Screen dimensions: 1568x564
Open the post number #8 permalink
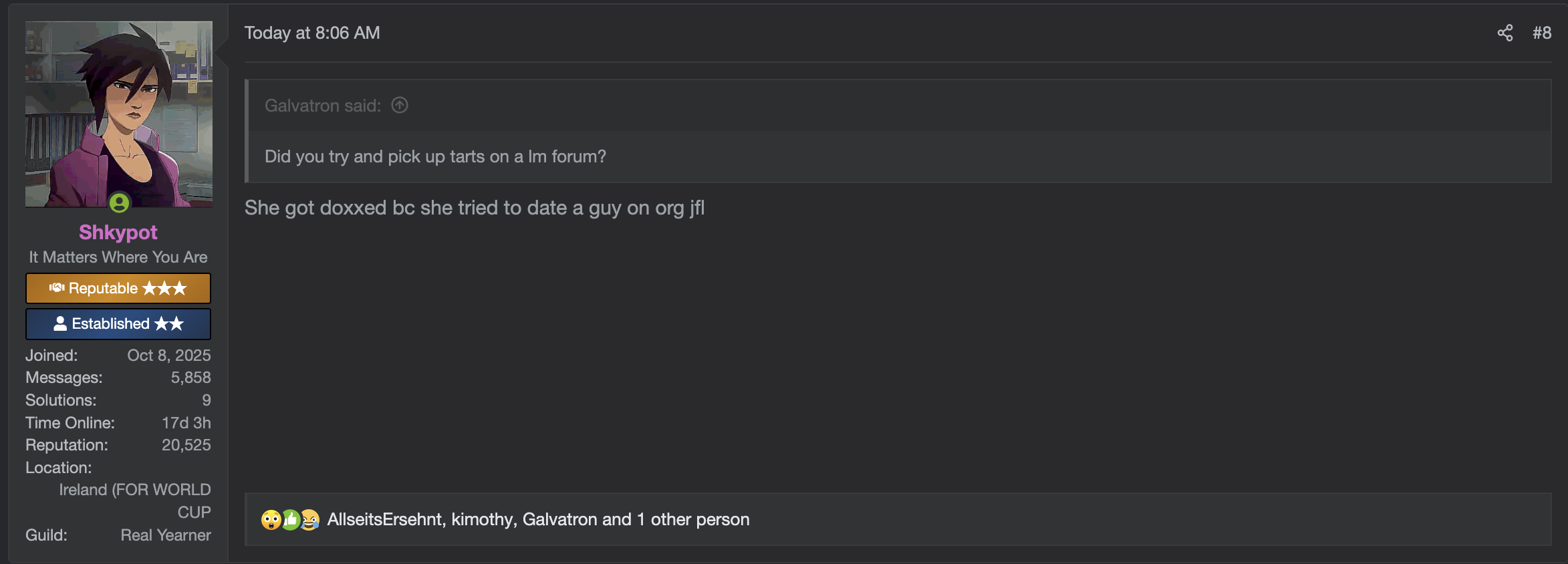(x=1541, y=33)
